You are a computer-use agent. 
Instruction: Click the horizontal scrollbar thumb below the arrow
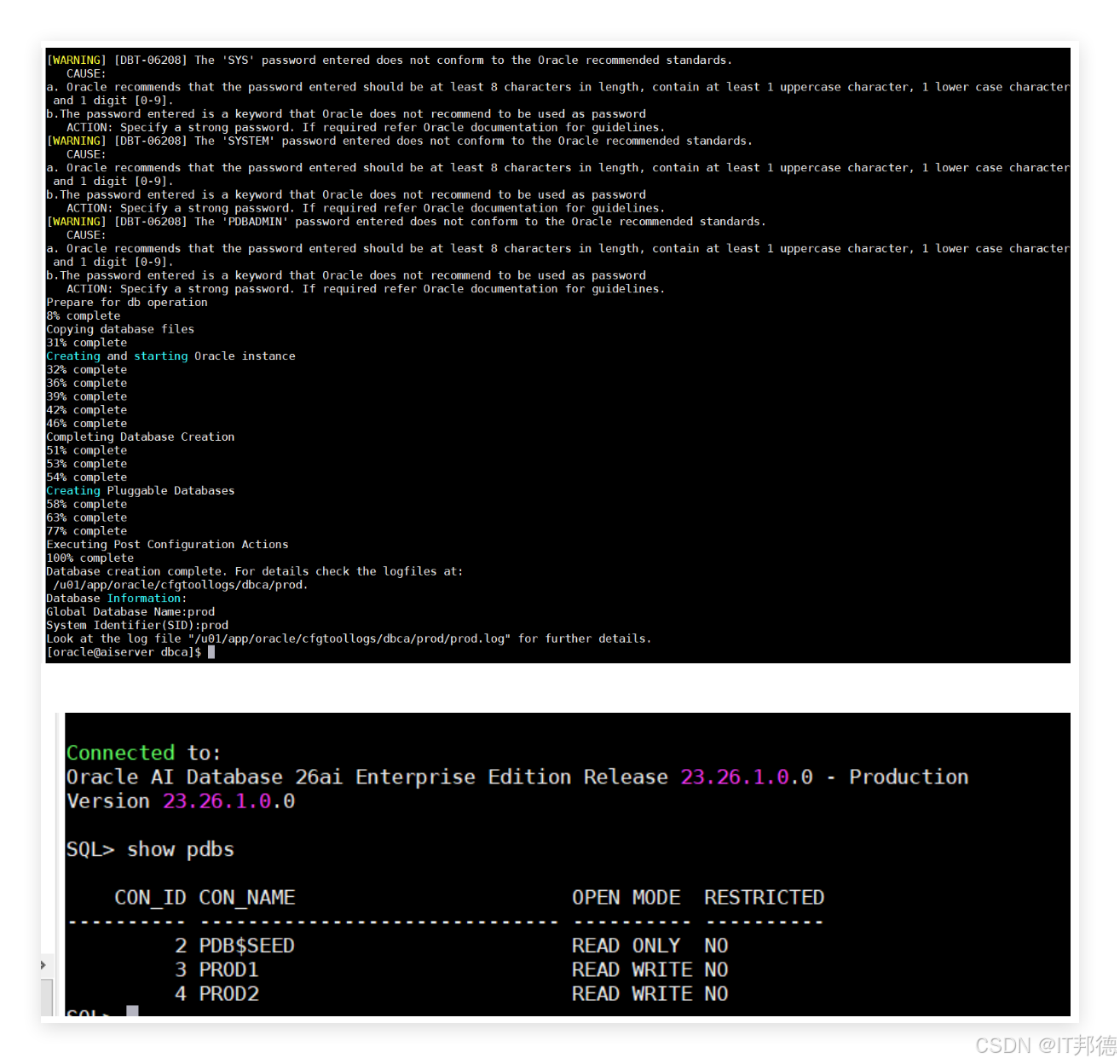tap(47, 996)
